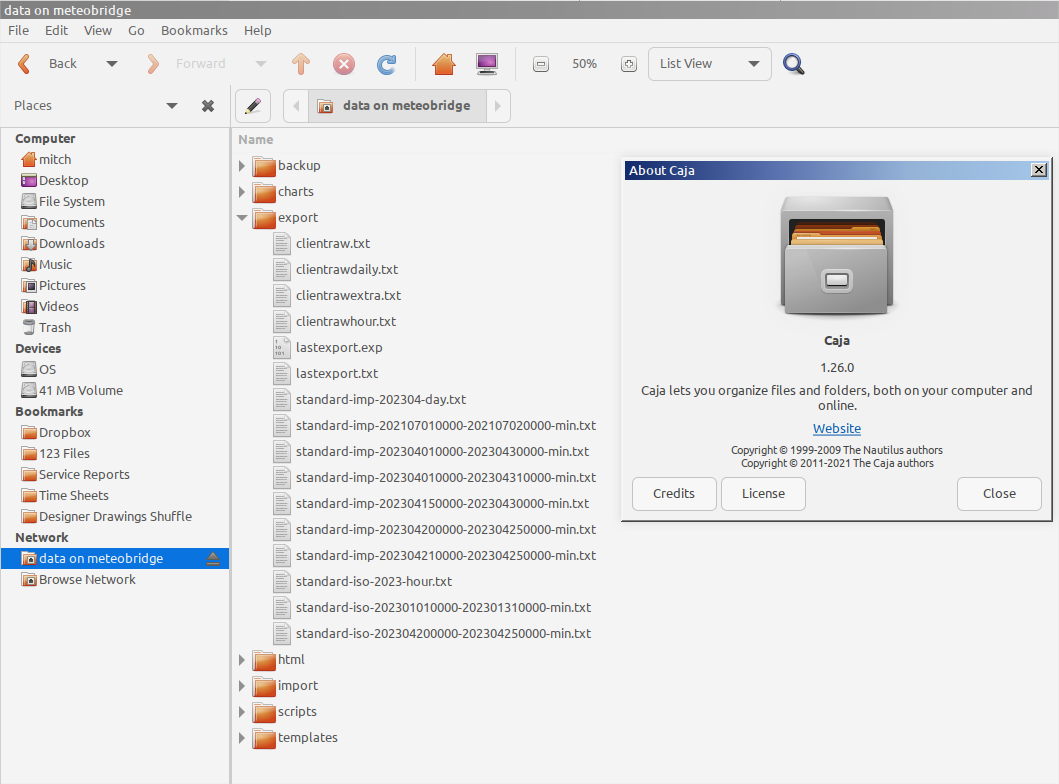Expand the templates folder
This screenshot has height=784, width=1059.
[242, 738]
